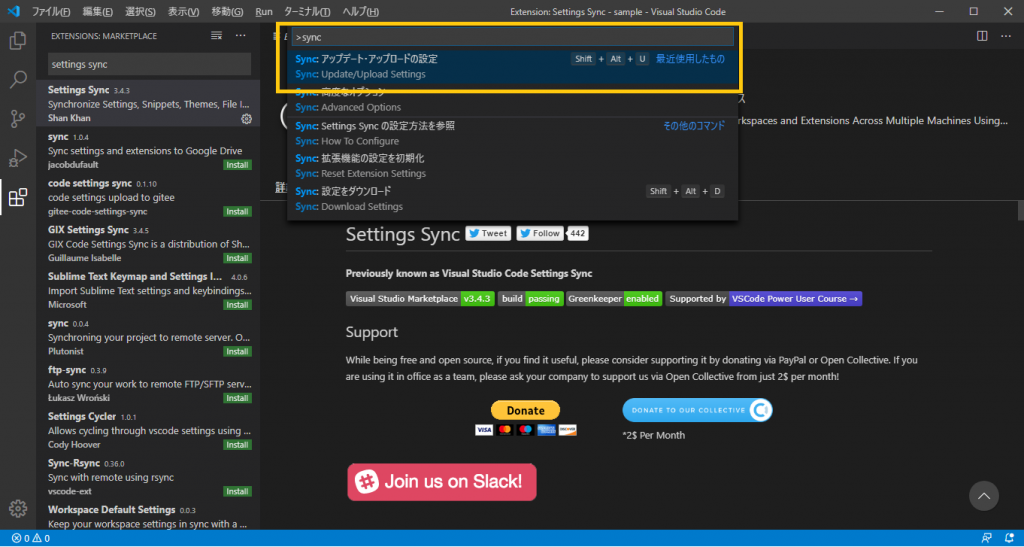Viewport: 1024px width, 547px height.
Task: Select Sync: Advanced Options command
Action: (513, 99)
